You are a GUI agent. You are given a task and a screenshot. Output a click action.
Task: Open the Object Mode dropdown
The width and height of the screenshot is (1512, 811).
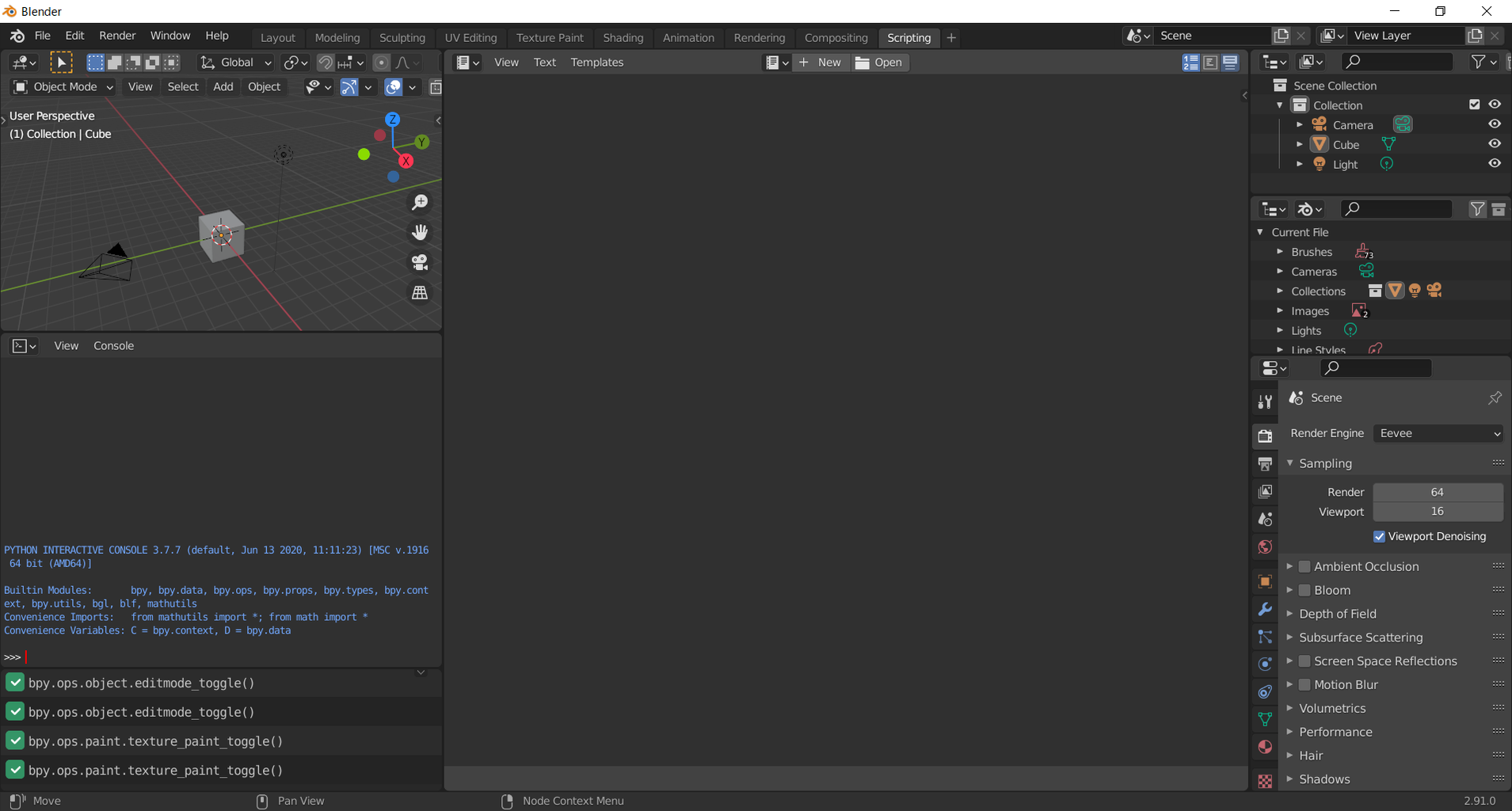[64, 87]
